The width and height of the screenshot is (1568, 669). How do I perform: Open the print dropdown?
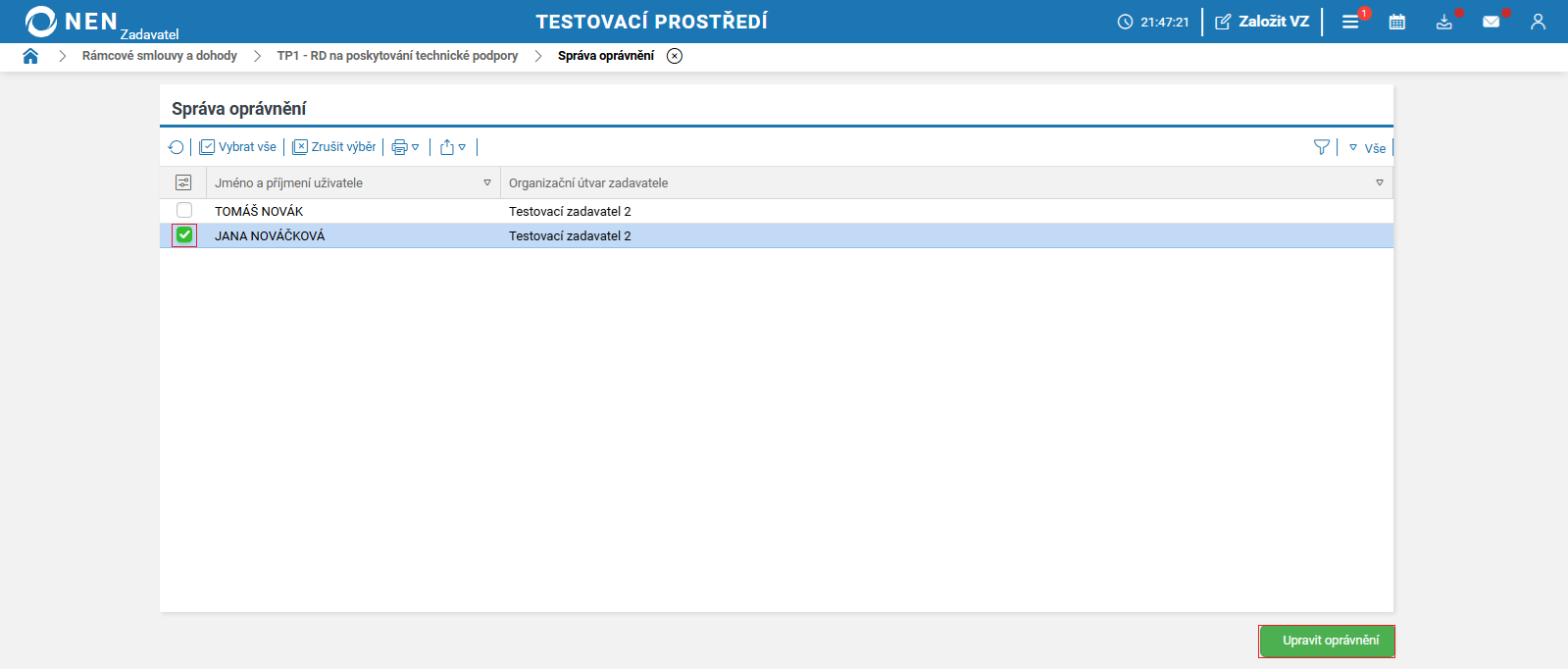[x=406, y=147]
